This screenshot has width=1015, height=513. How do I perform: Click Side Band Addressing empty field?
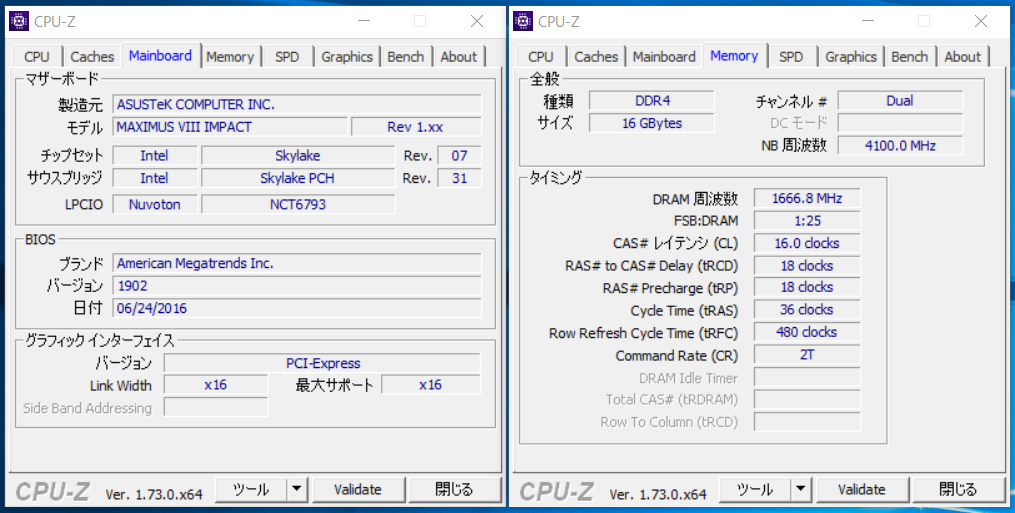click(216, 407)
